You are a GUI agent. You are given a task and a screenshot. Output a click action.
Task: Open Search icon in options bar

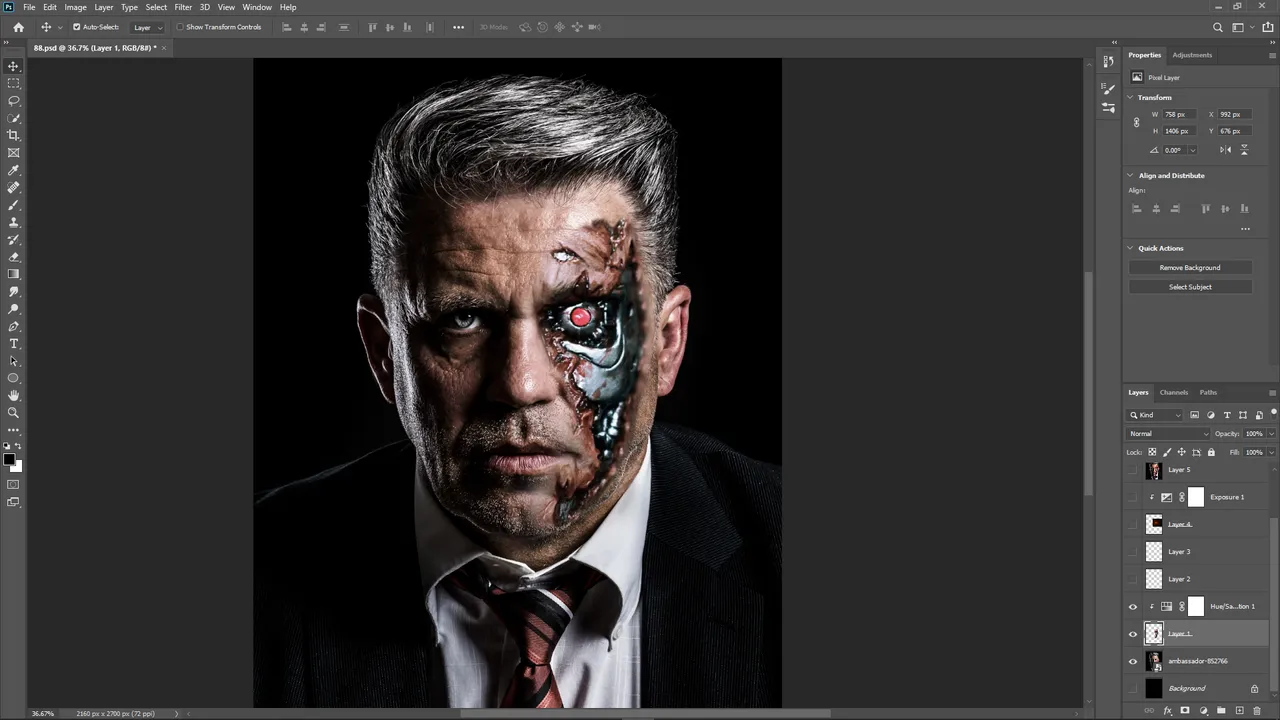[1218, 27]
